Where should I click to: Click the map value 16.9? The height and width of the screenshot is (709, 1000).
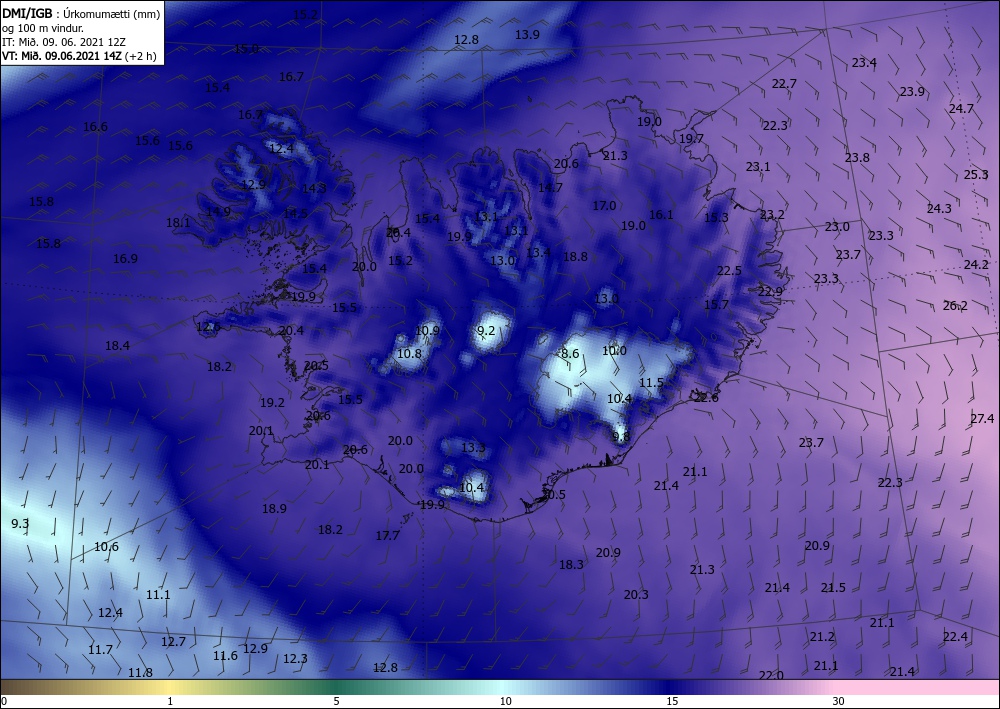125,258
